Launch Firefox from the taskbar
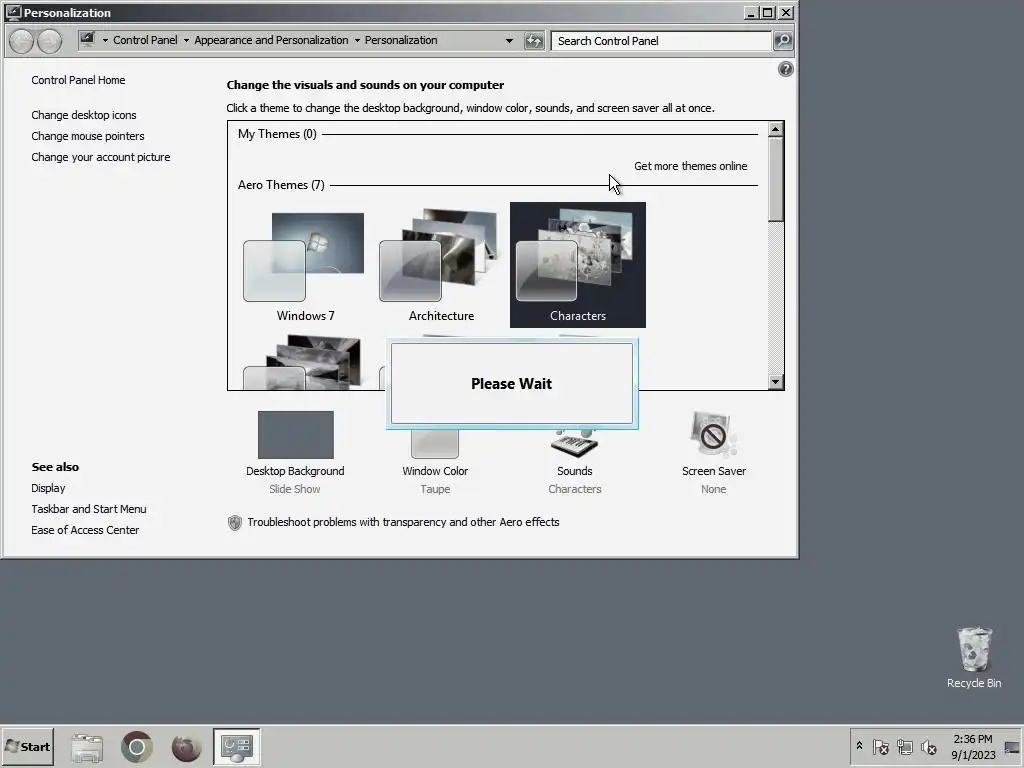 [x=186, y=747]
